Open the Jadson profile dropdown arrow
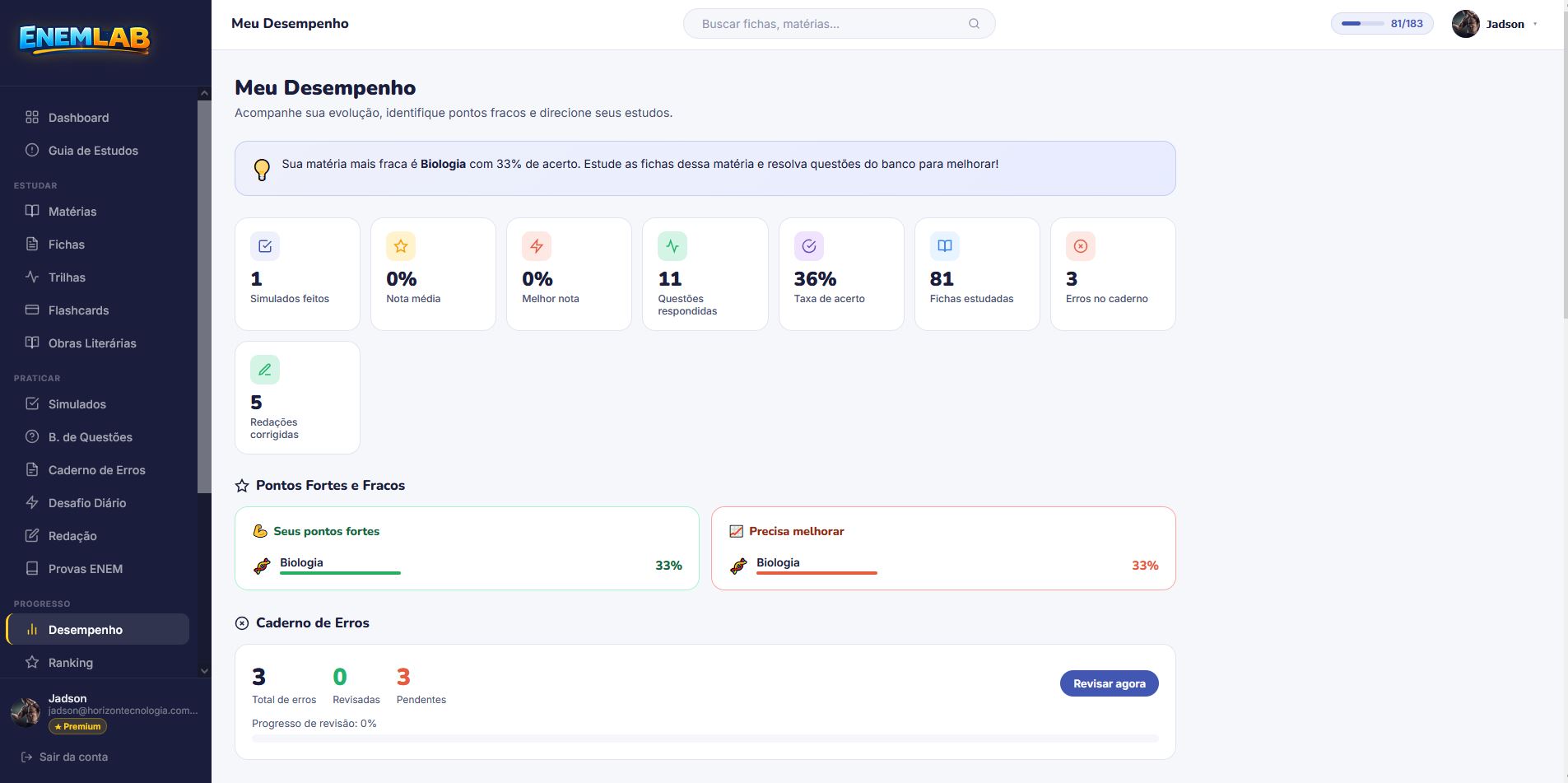 [x=1535, y=24]
